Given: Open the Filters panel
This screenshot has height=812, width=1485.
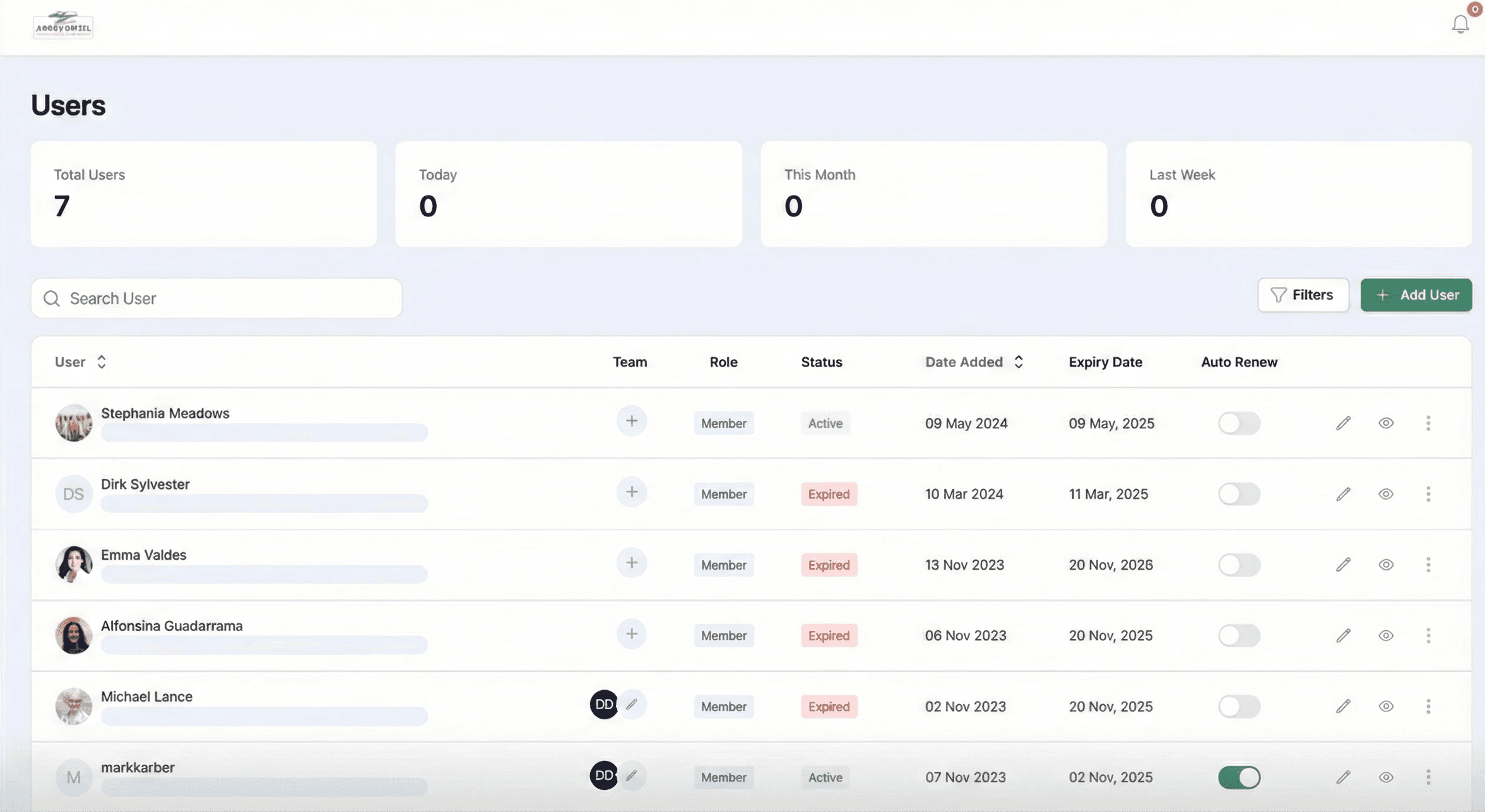Looking at the screenshot, I should (1303, 295).
